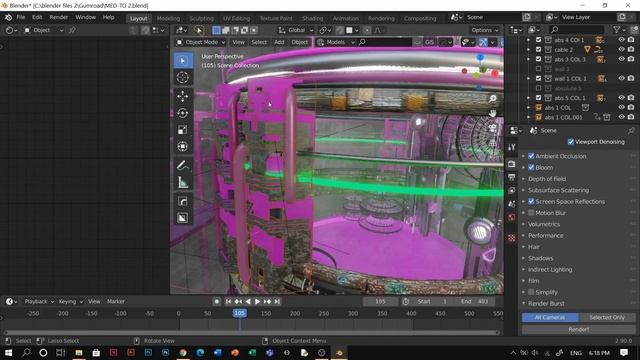Select the Rotate tool
Viewport: 640px width, 360px height.
coord(182,113)
